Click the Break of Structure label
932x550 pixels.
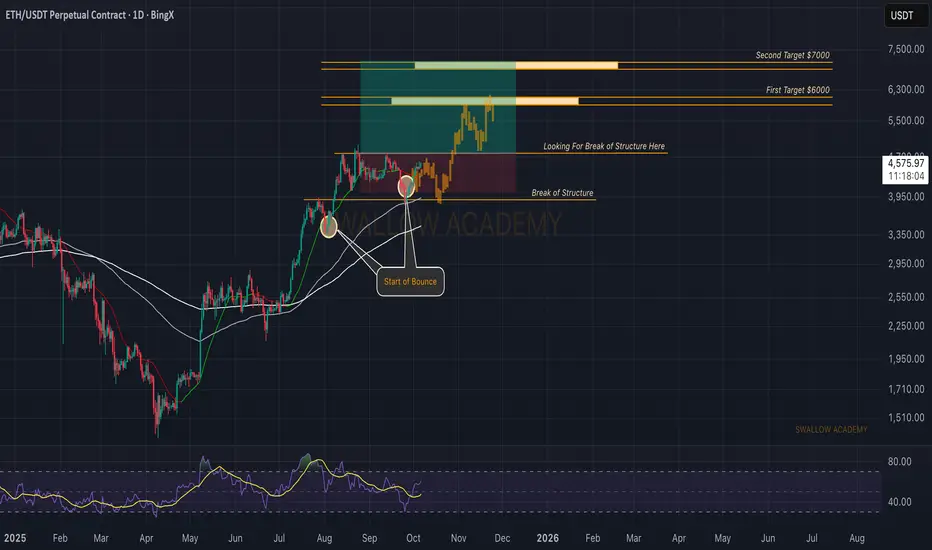coord(562,193)
